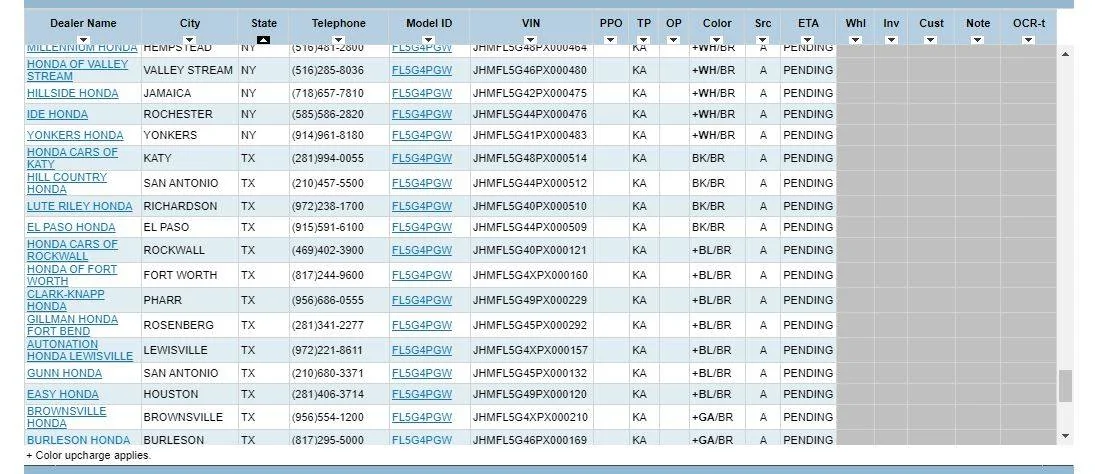The width and height of the screenshot is (1095, 474).
Task: Open the ETA column filter dropdown
Action: (x=808, y=40)
